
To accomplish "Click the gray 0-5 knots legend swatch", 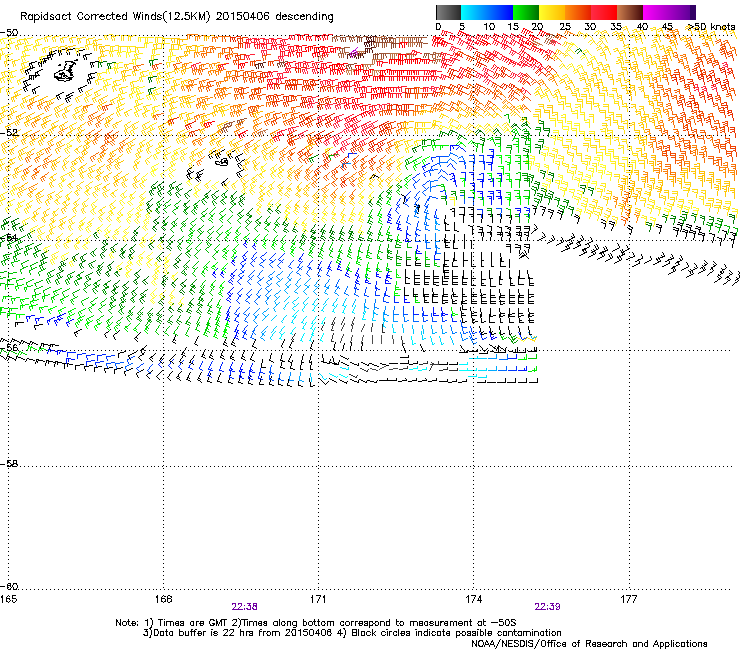I will 448,12.
